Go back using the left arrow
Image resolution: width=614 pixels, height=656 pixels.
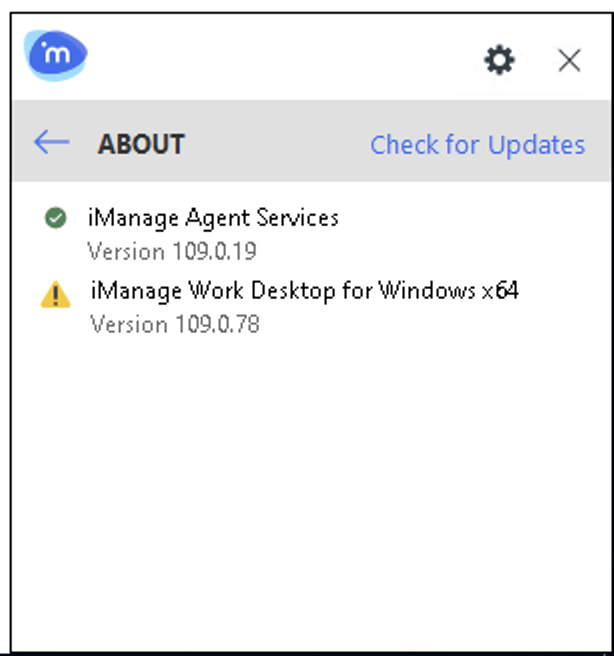51,142
